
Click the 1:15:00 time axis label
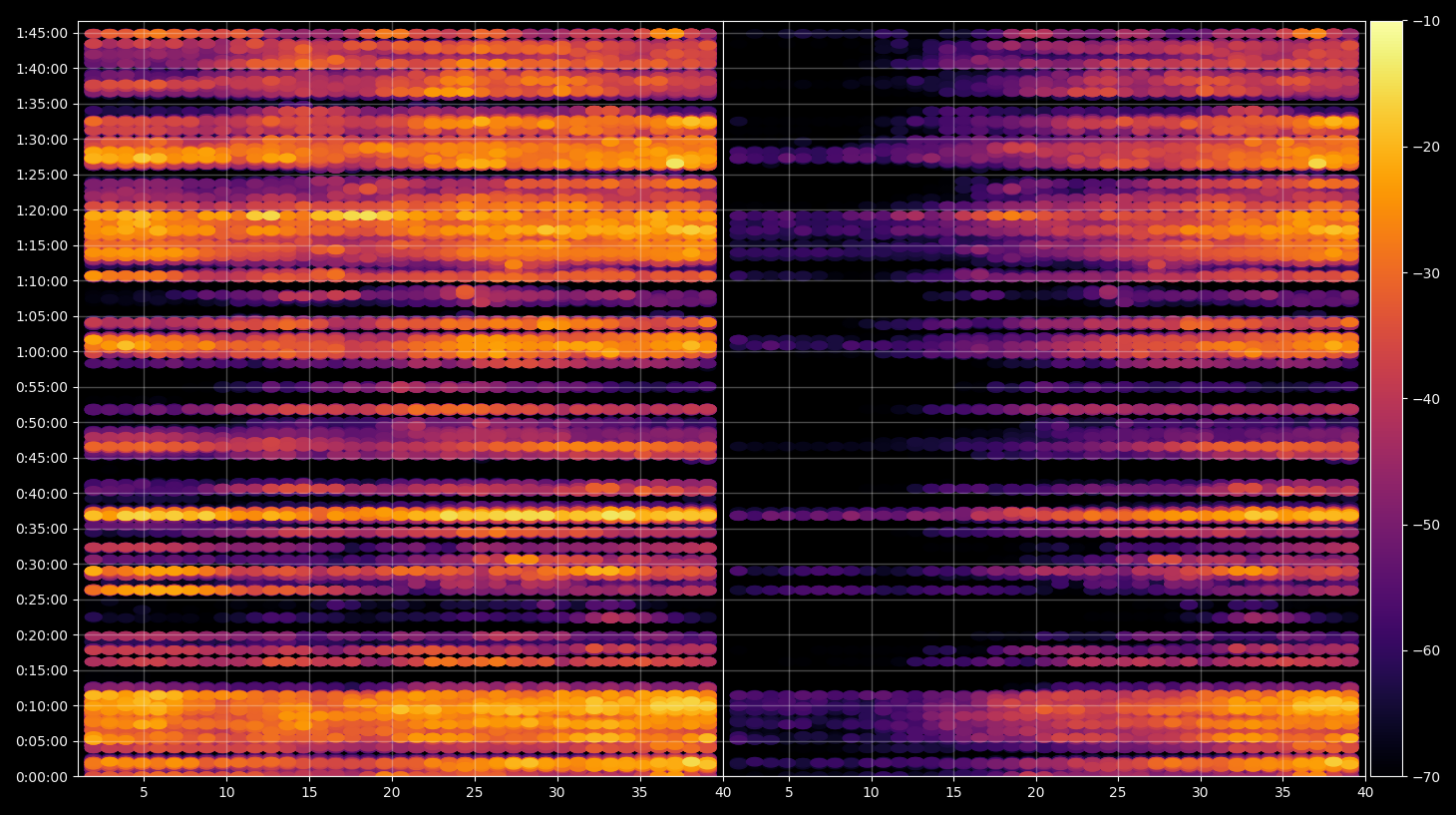click(42, 245)
